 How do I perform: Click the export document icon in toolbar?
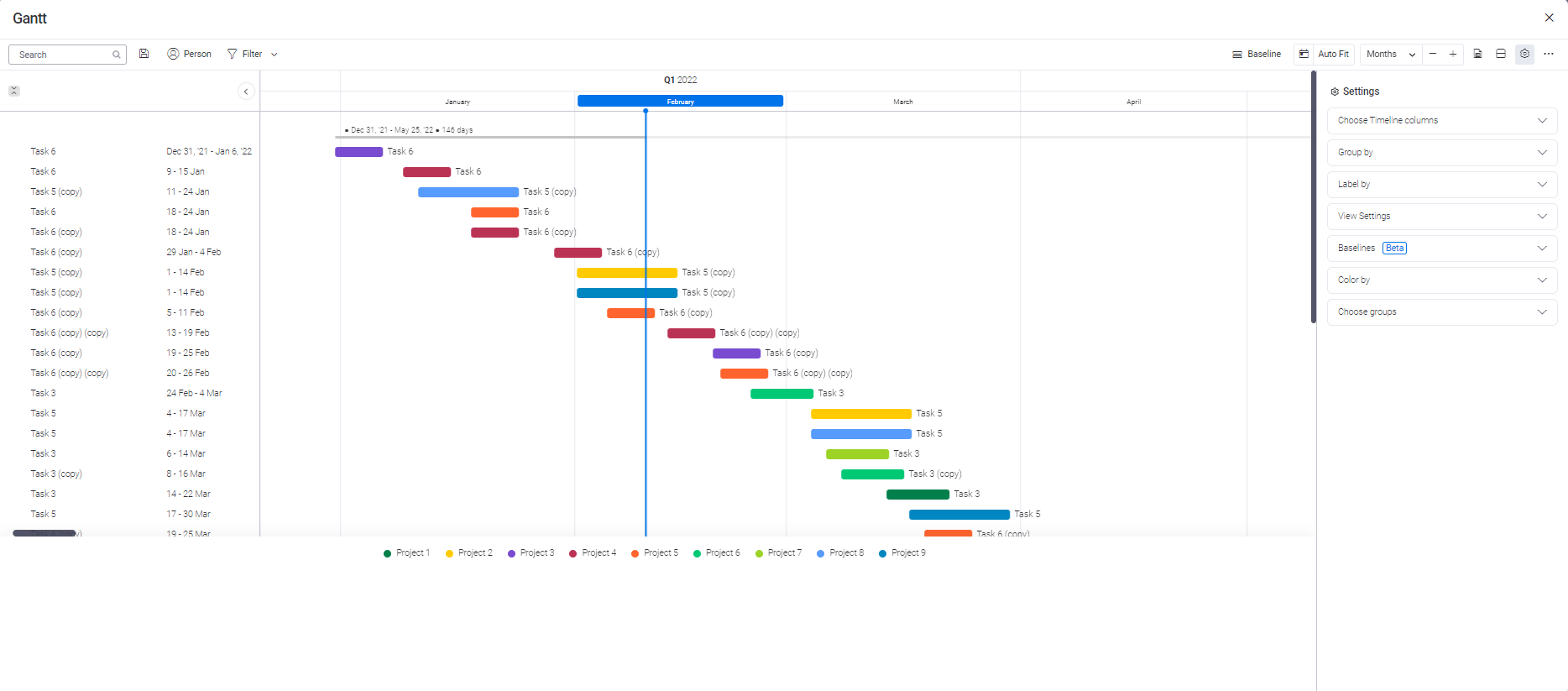[x=1478, y=54]
